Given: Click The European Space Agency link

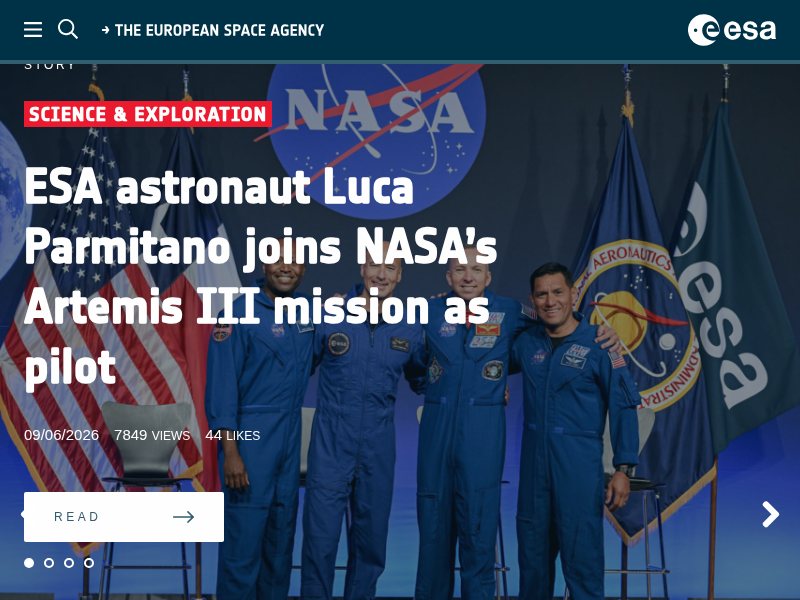Looking at the screenshot, I should [213, 30].
